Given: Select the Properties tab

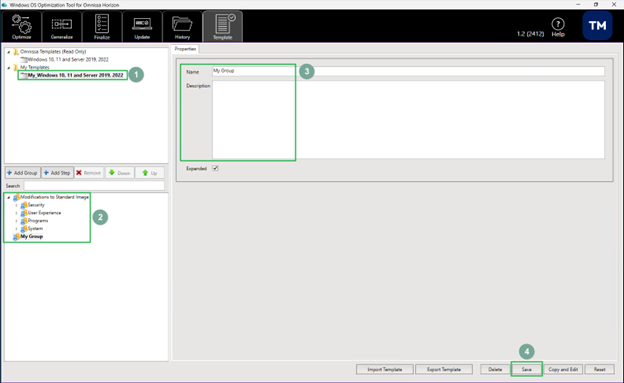Looking at the screenshot, I should coord(185,49).
